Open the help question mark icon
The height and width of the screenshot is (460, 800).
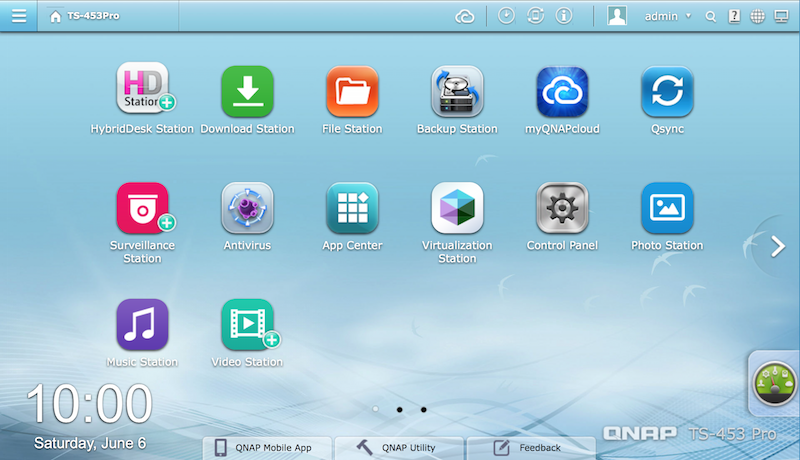[x=734, y=16]
